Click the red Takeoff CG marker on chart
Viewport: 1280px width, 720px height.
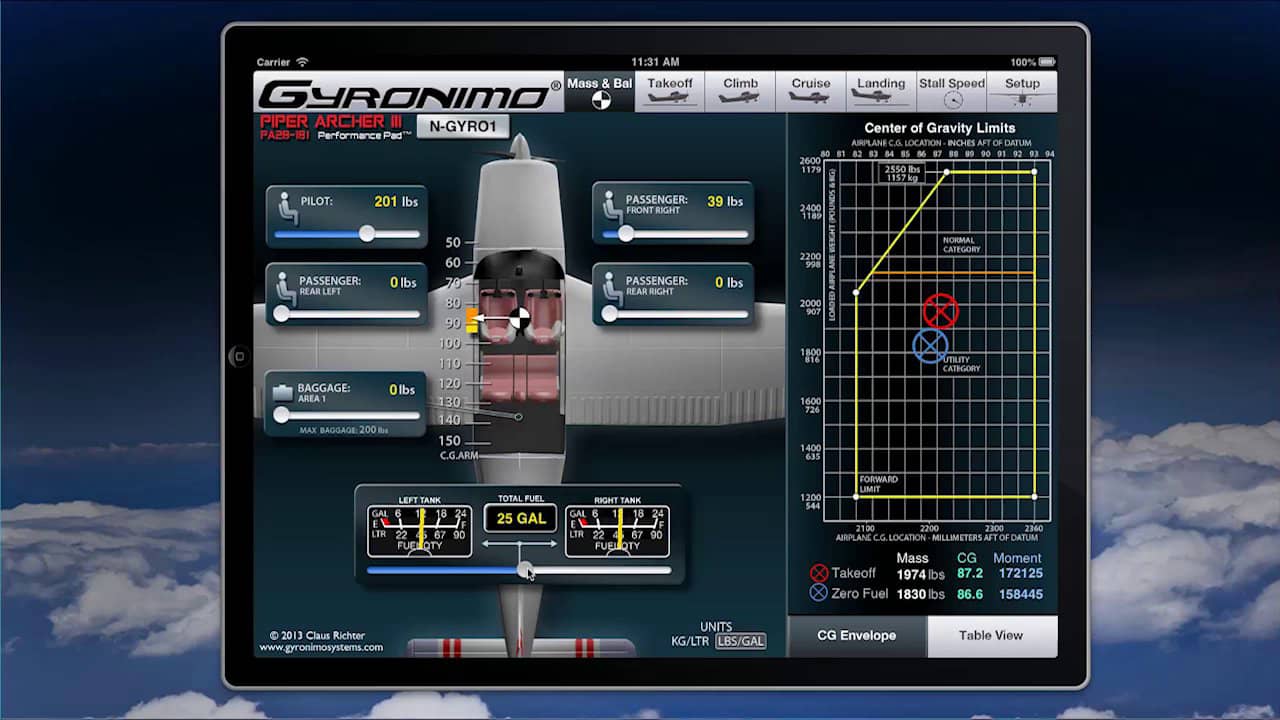tap(940, 311)
